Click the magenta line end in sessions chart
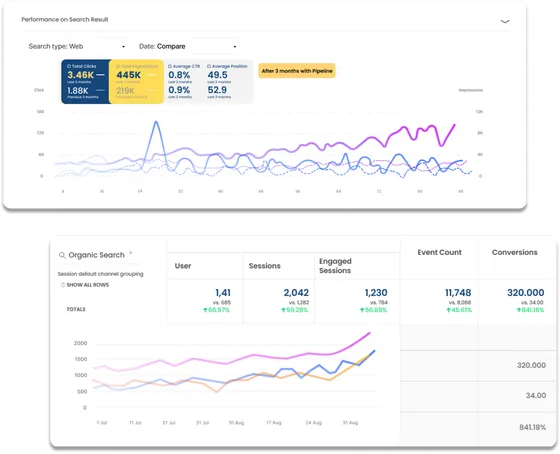560x454 pixels. (x=369, y=333)
